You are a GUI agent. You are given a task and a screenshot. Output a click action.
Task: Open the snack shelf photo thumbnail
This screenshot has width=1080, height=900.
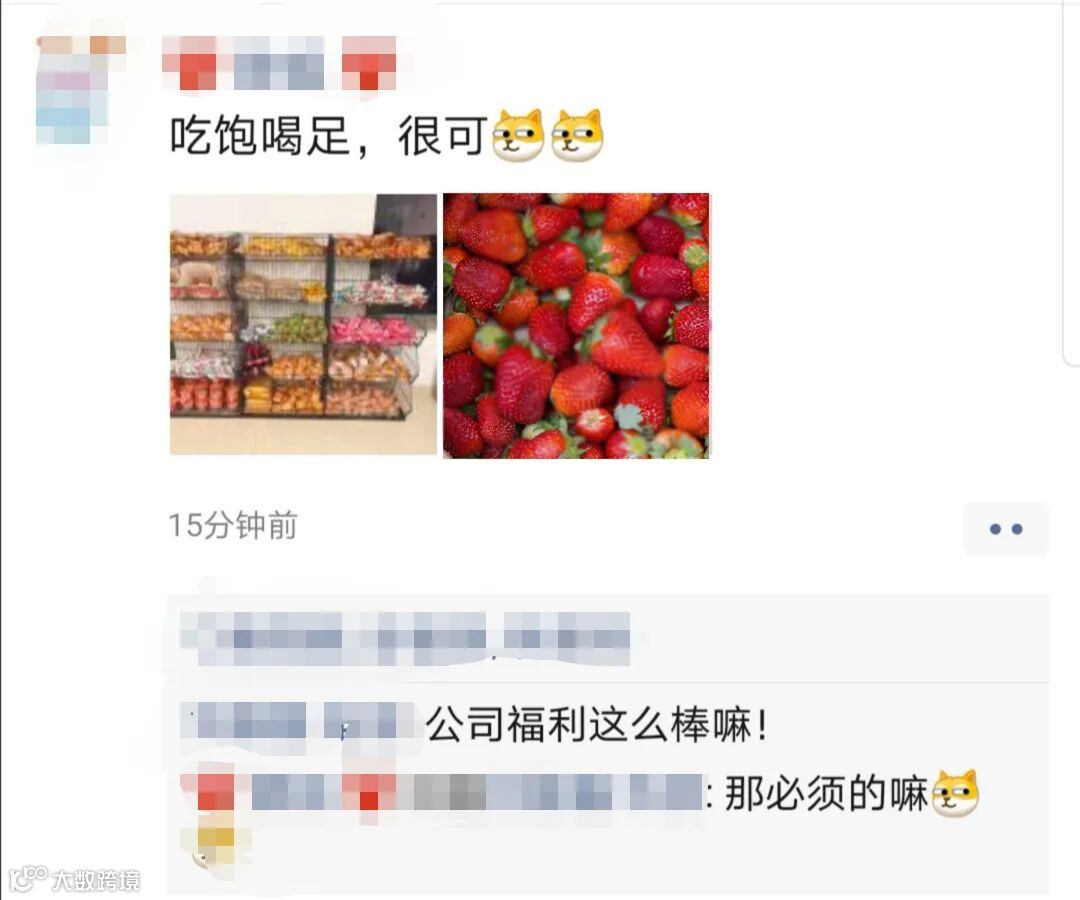tap(303, 324)
